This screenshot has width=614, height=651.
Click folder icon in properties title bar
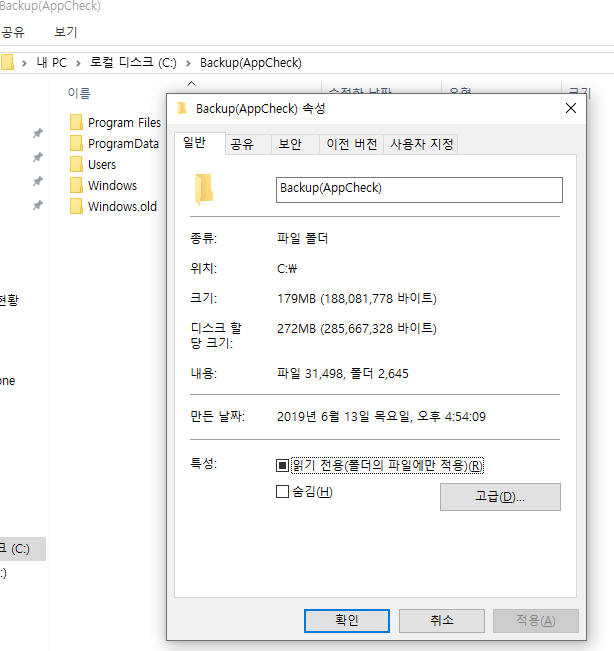(182, 108)
